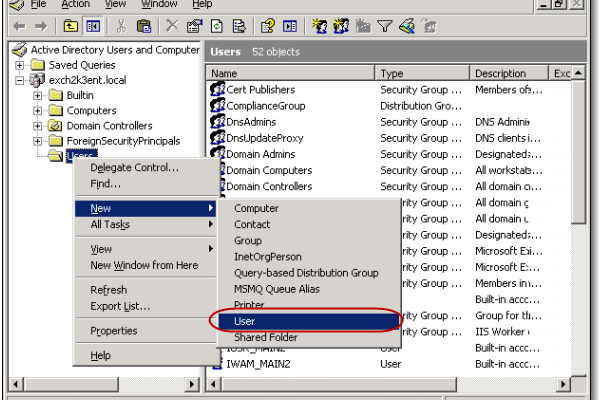The width and height of the screenshot is (608, 400).
Task: Select User in the New submenu
Action: [x=245, y=321]
